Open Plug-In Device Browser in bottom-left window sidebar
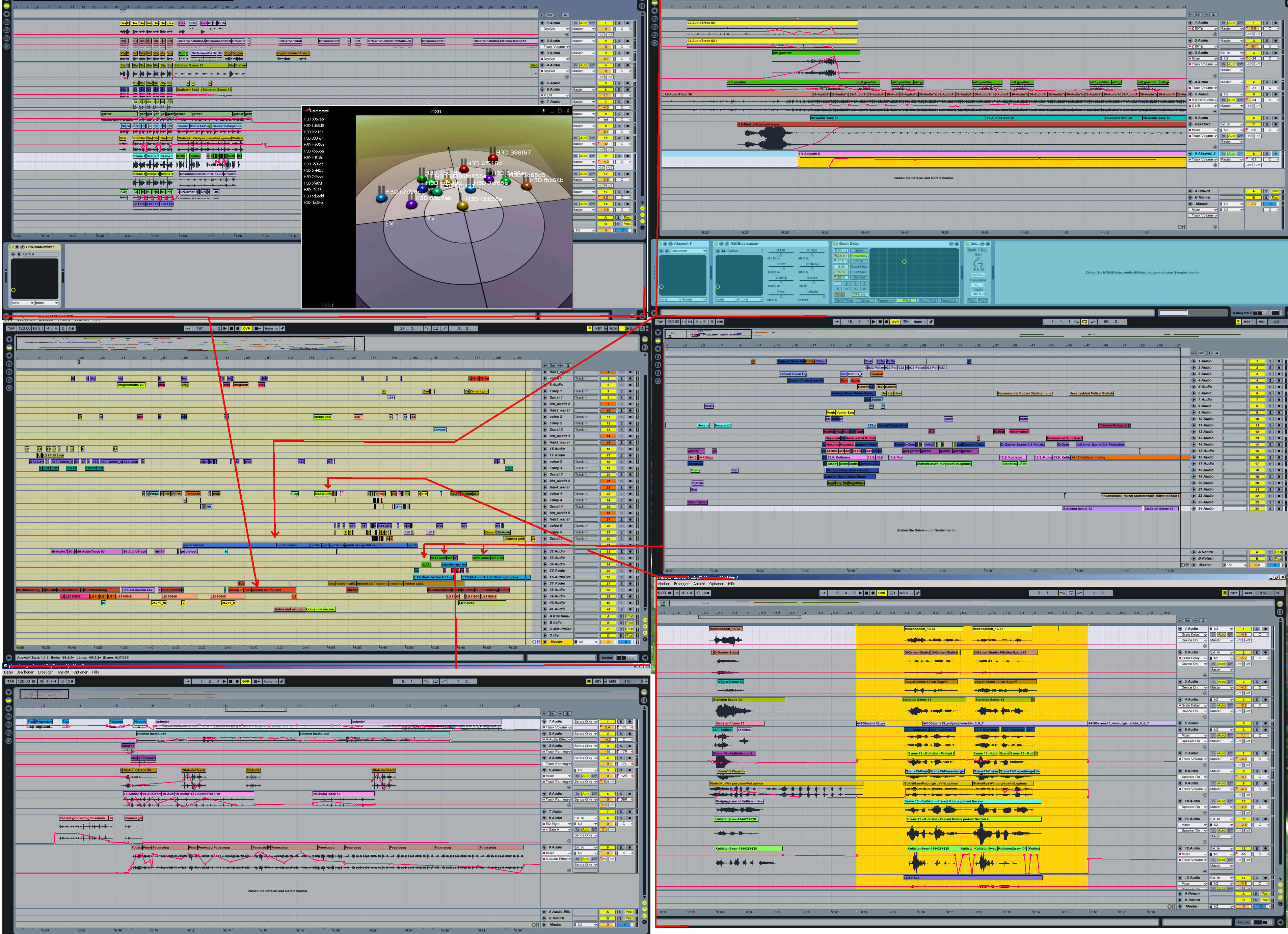This screenshot has width=1288, height=934. pyautogui.click(x=8, y=709)
